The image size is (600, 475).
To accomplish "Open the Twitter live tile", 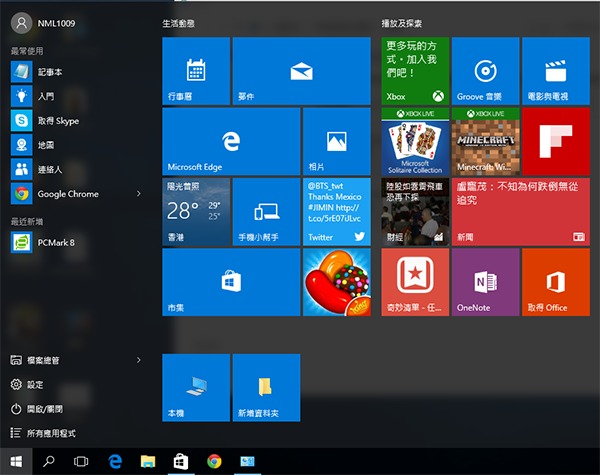I will [x=337, y=212].
